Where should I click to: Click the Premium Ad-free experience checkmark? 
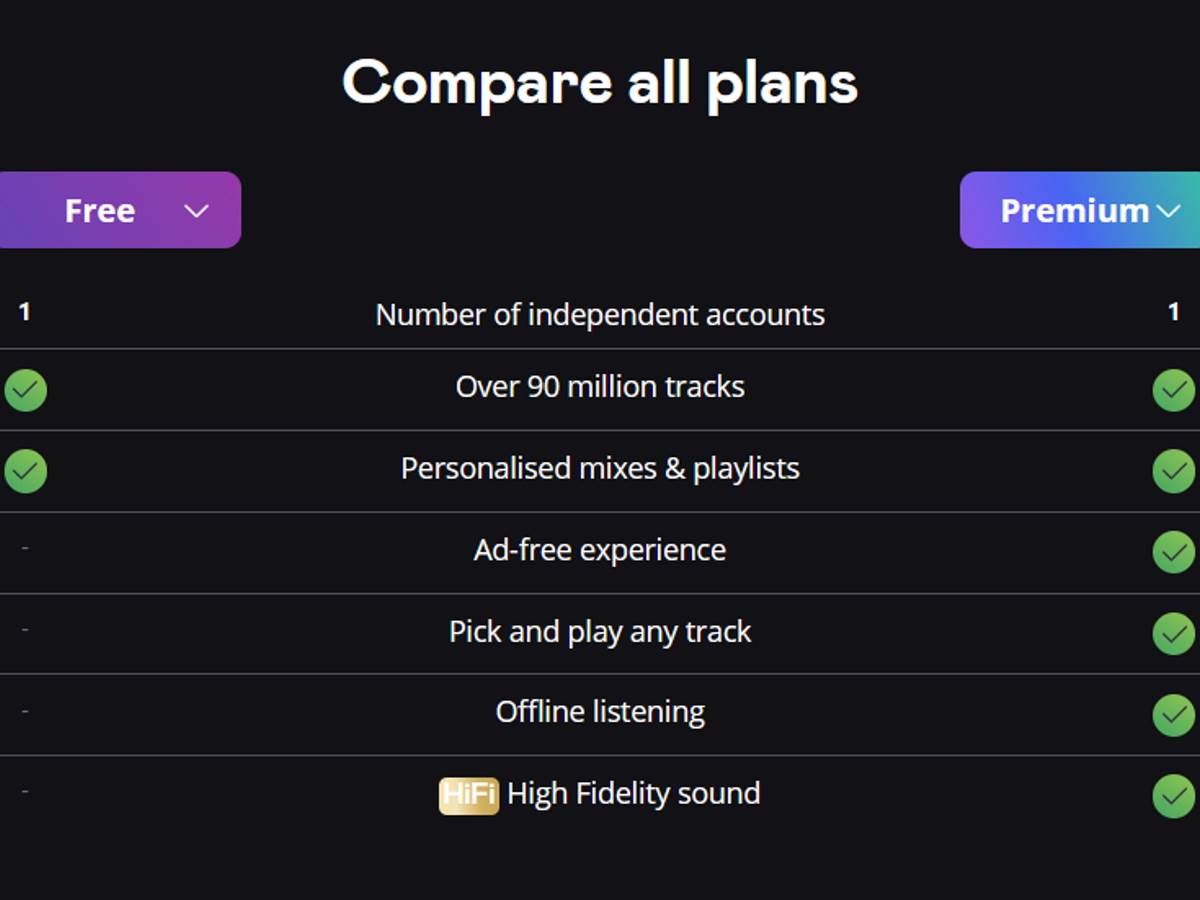1173,551
